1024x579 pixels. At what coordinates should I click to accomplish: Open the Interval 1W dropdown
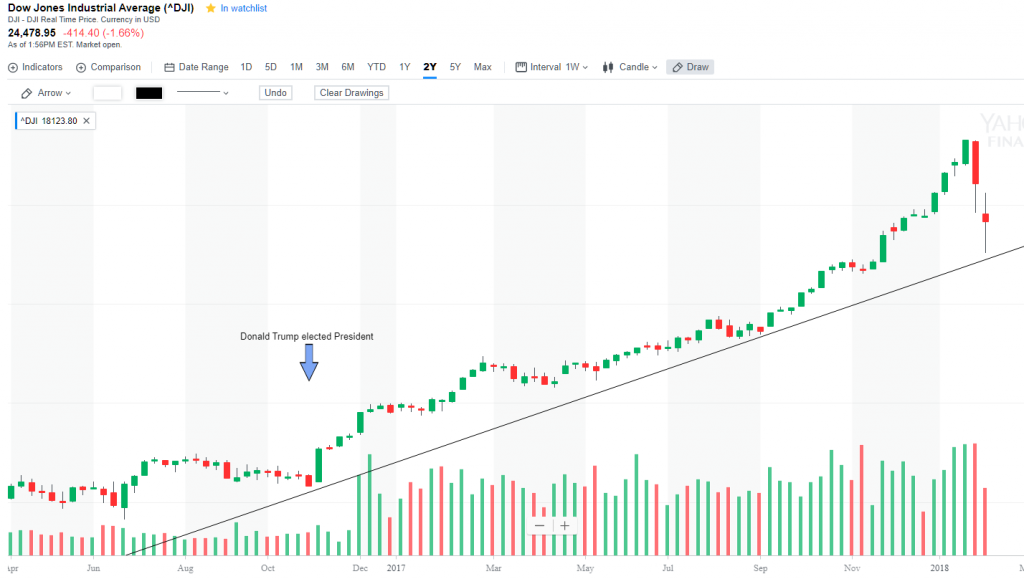pyautogui.click(x=551, y=67)
